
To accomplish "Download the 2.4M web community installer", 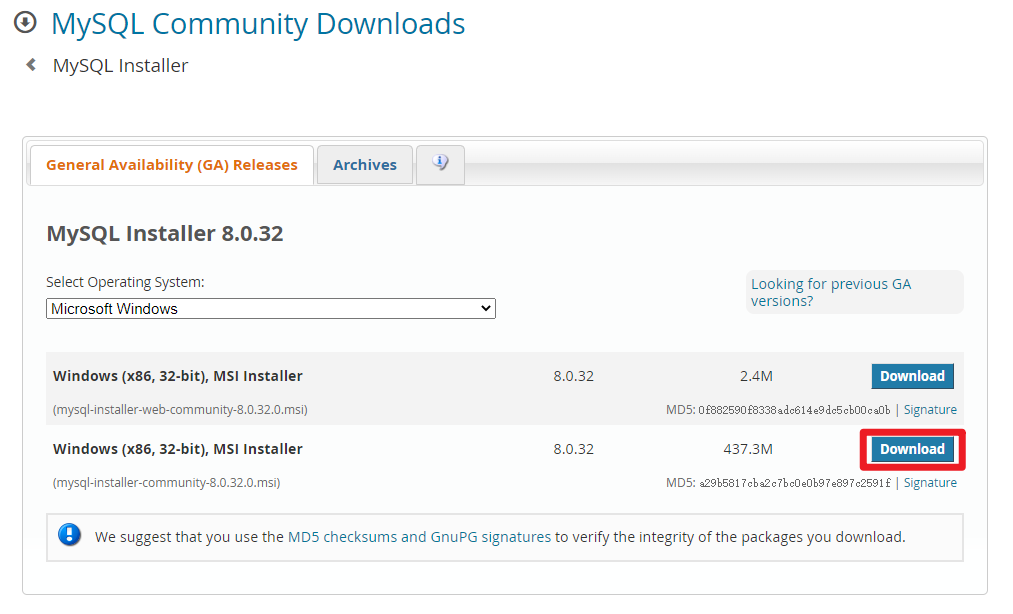I will [x=911, y=376].
